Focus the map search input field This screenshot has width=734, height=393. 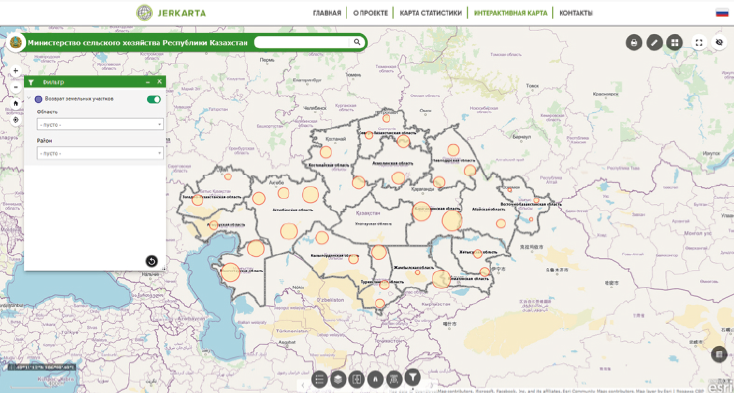point(302,42)
